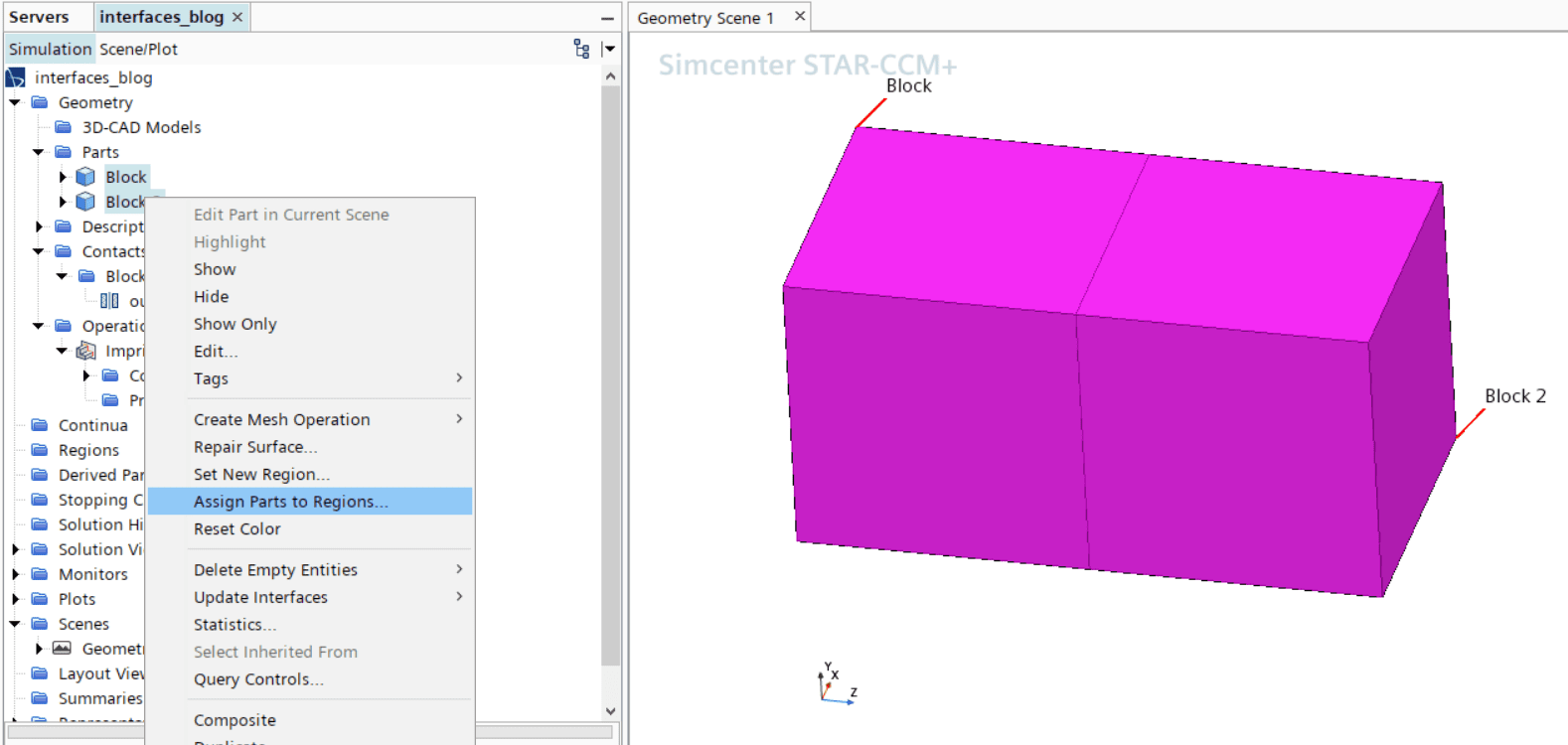Switch to the Scene/Plot tab
1568x745 pixels.
coord(138,49)
